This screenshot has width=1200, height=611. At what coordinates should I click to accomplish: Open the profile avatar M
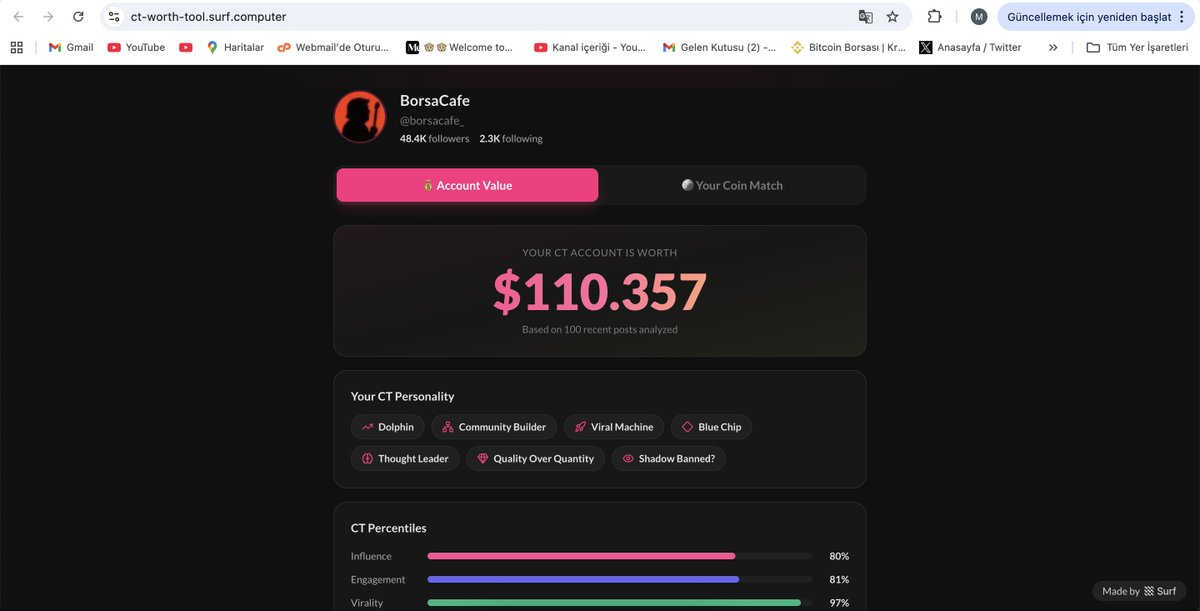[x=979, y=17]
